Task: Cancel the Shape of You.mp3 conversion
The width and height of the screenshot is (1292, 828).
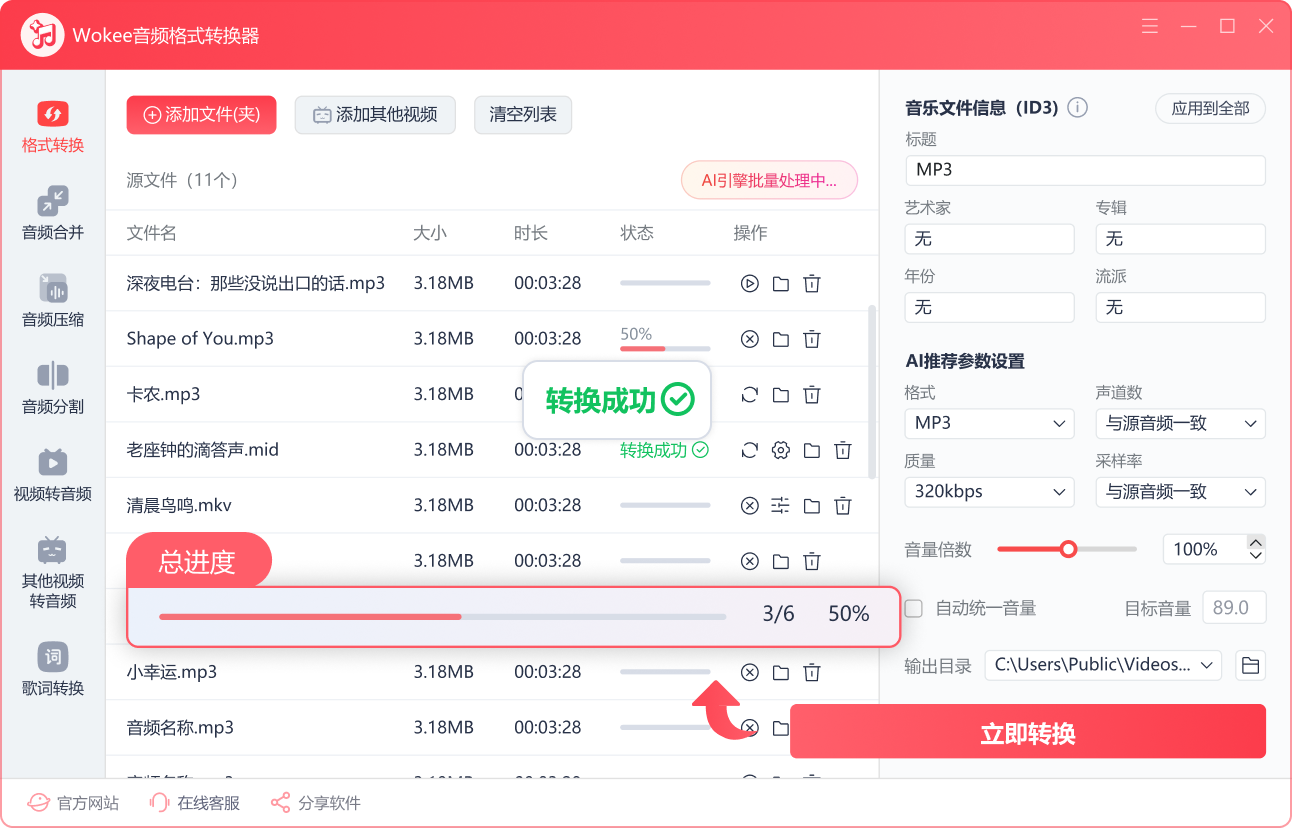Action: pyautogui.click(x=750, y=339)
